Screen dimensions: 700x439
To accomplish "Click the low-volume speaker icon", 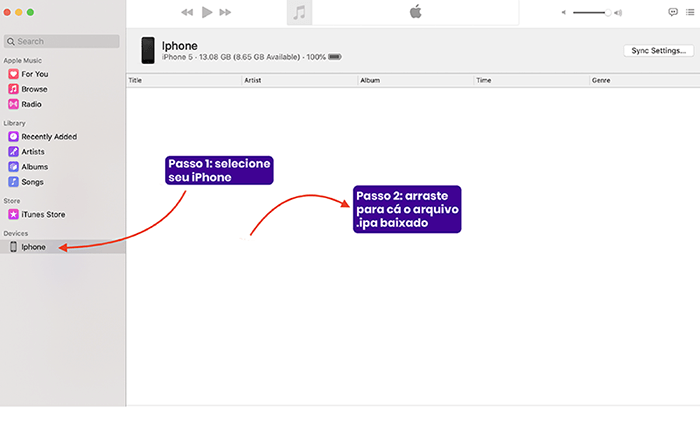I will [x=564, y=13].
